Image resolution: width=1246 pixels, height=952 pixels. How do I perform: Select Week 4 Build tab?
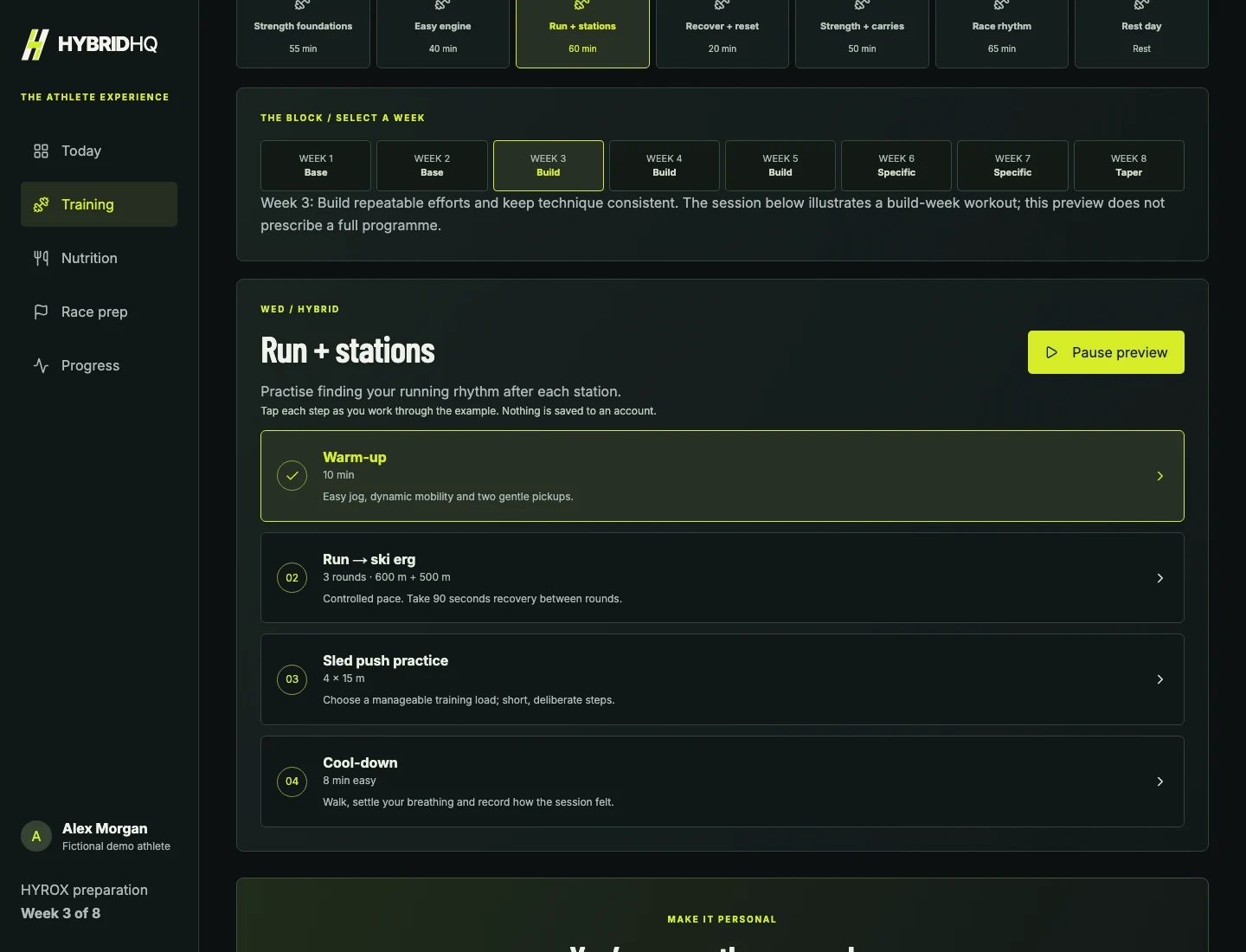click(665, 165)
